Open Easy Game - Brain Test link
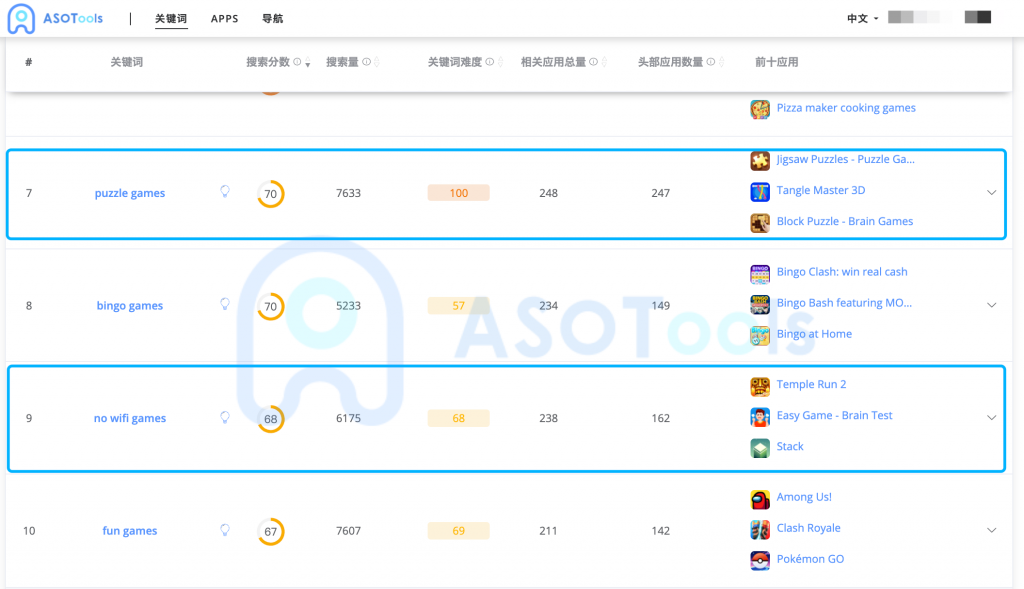 coord(834,415)
